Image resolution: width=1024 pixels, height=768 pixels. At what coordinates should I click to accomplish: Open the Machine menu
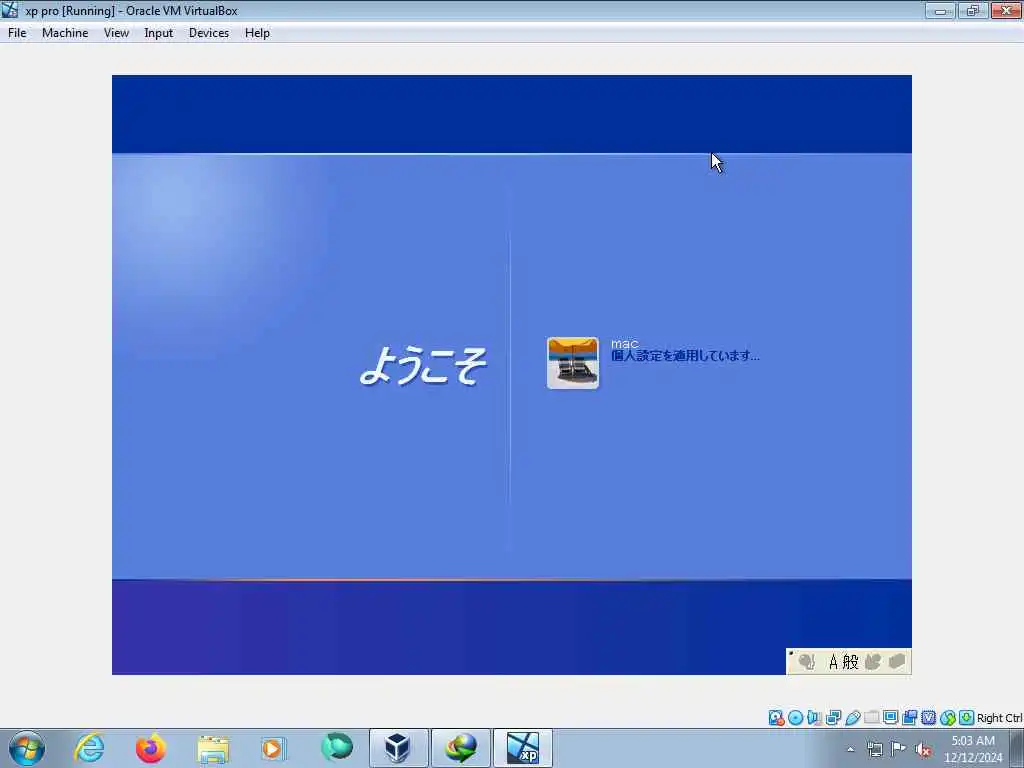click(65, 33)
